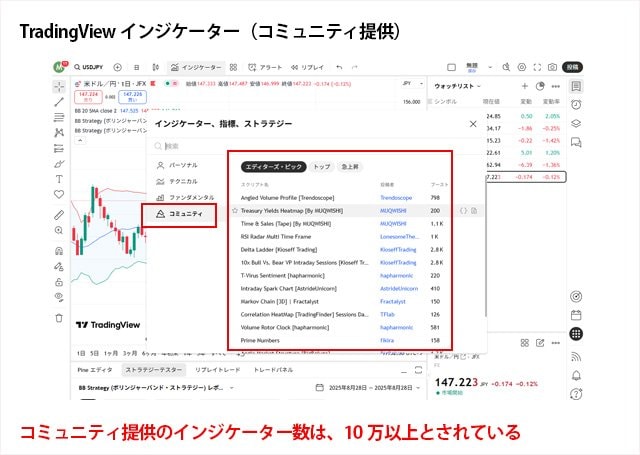This screenshot has width=640, height=455.
Task: Open the Fibonacci retracement tools
Action: 59,118
